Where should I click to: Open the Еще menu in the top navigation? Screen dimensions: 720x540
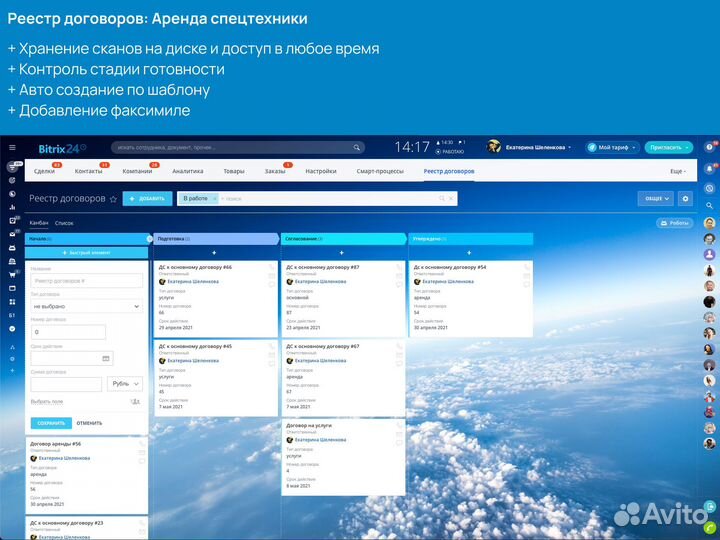[677, 171]
